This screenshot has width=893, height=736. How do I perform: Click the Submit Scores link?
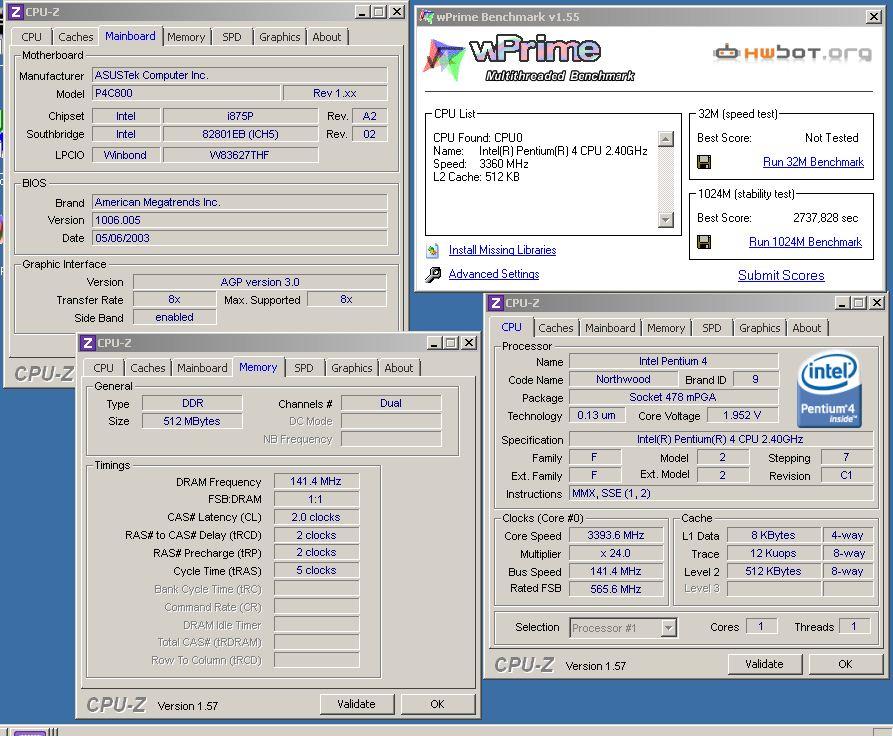(x=781, y=276)
